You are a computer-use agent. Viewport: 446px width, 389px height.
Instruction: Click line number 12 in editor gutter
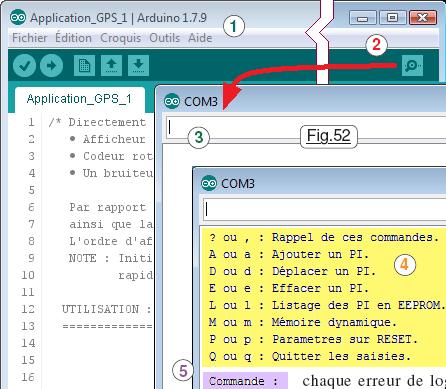(x=28, y=309)
